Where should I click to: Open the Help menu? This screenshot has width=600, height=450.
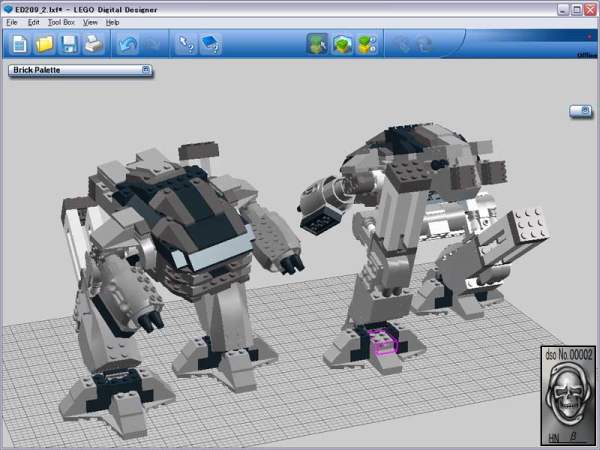click(112, 23)
